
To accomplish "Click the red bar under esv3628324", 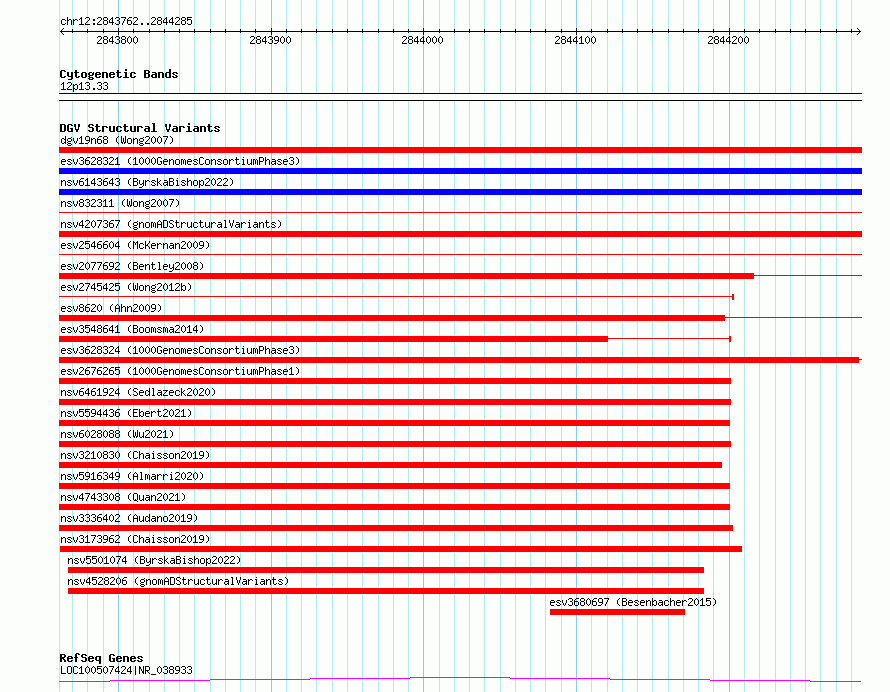I will 459,360.
